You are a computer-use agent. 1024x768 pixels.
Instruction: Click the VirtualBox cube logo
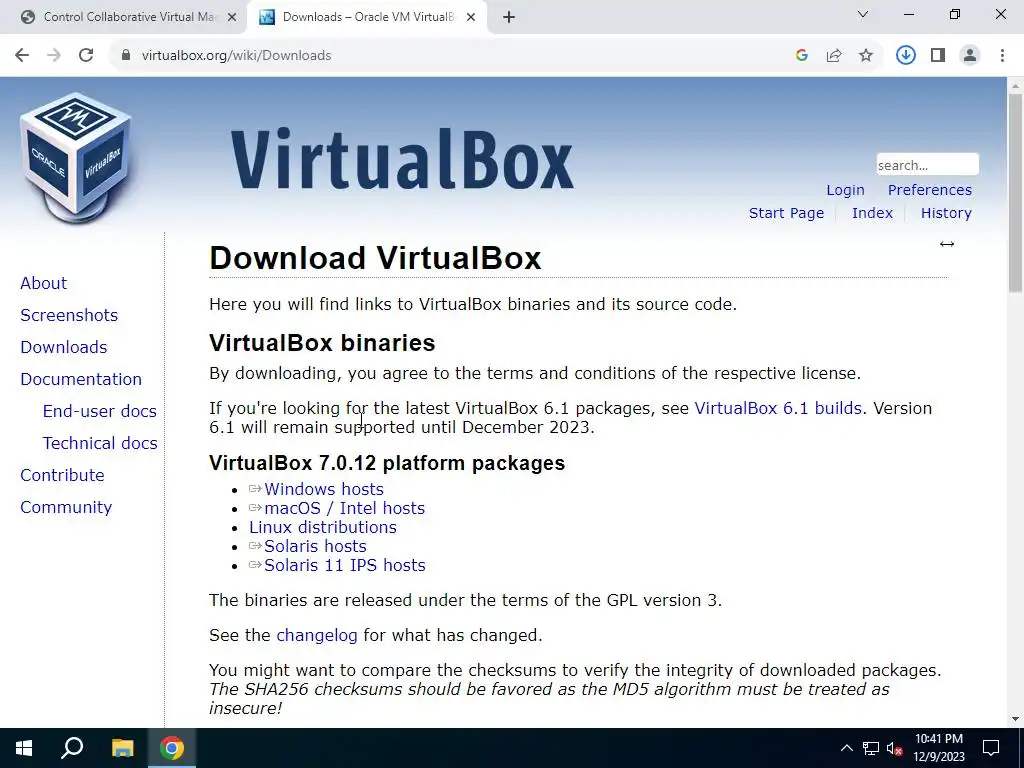[76, 157]
